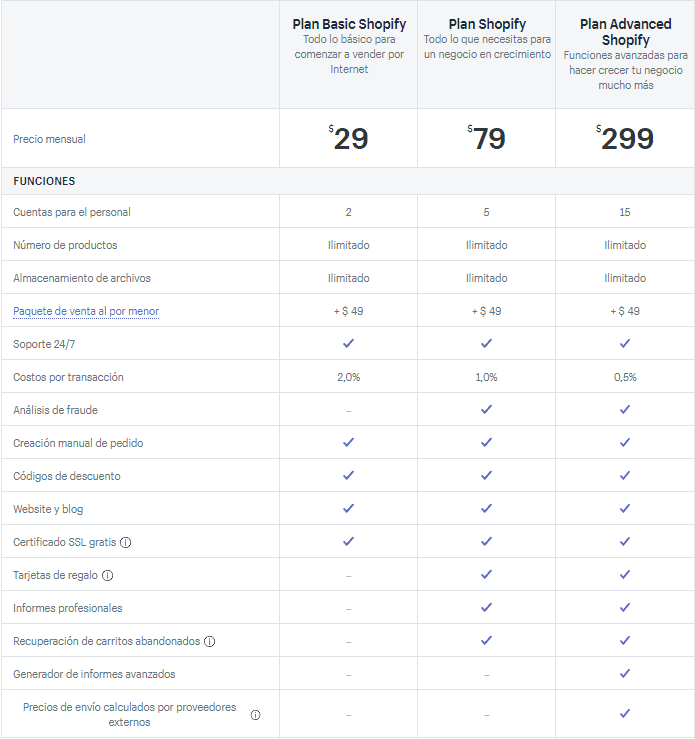695x739 pixels.
Task: Click info icon beside Tarjetas de regalo
Action: [107, 575]
